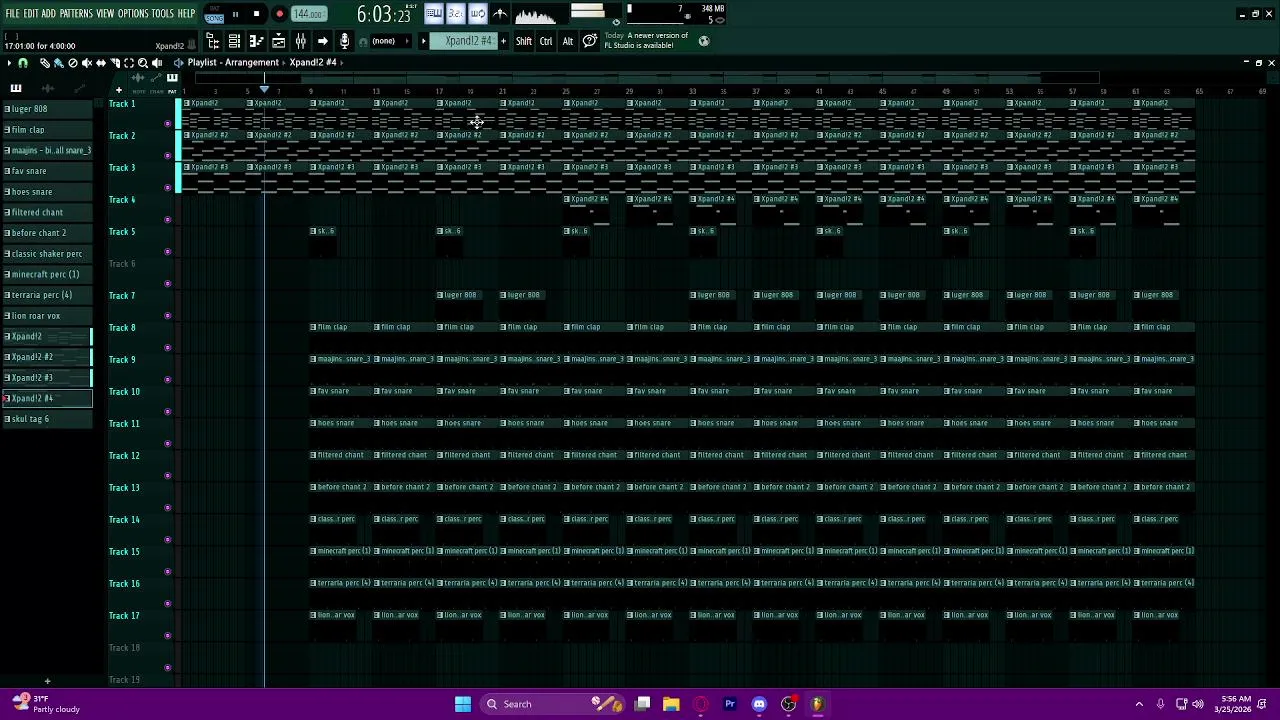Click the Alt modifier button
This screenshot has height=720, width=1280.
tap(568, 41)
